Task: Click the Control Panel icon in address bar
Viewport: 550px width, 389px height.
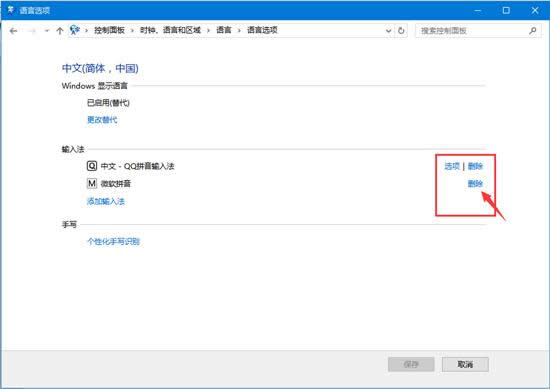Action: (74, 30)
